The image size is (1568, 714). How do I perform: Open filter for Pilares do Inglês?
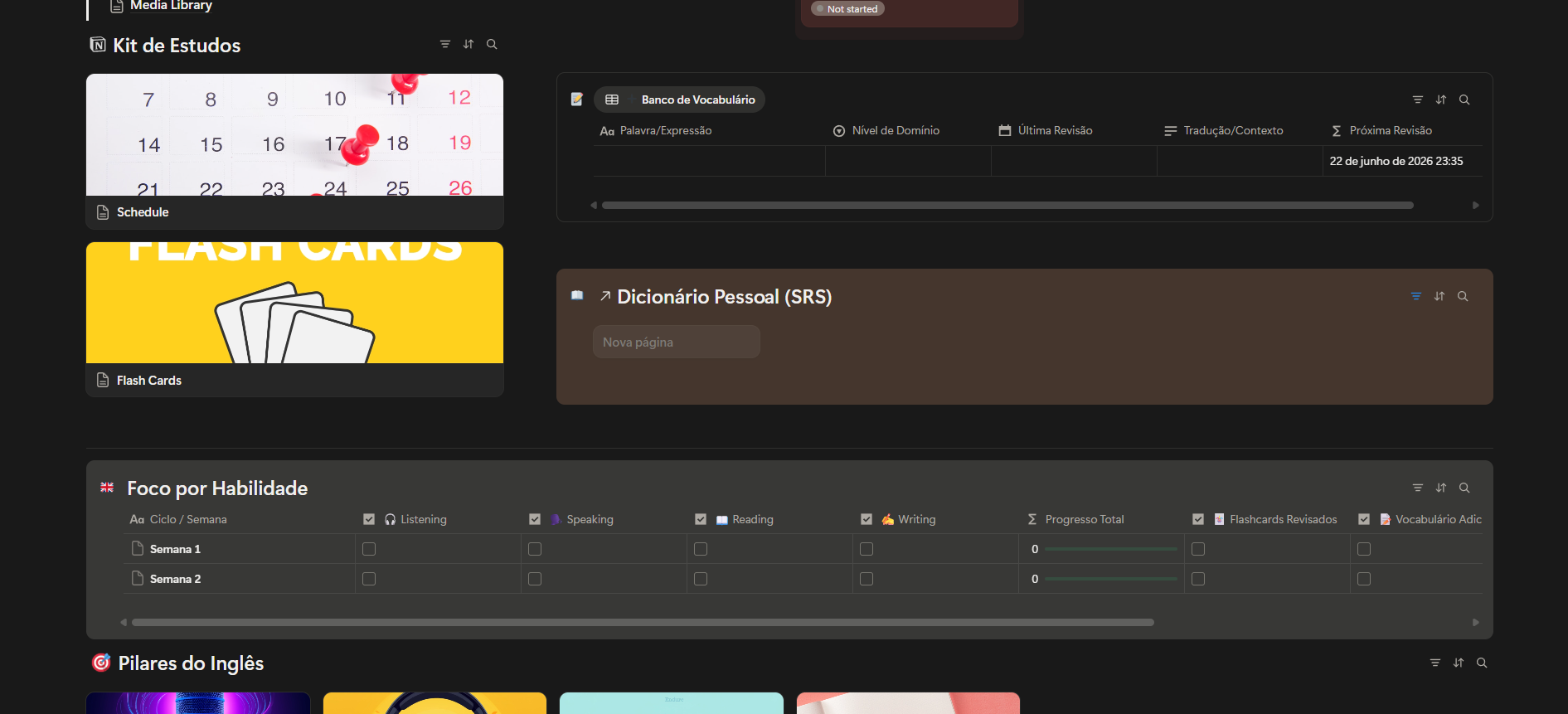[1435, 663]
